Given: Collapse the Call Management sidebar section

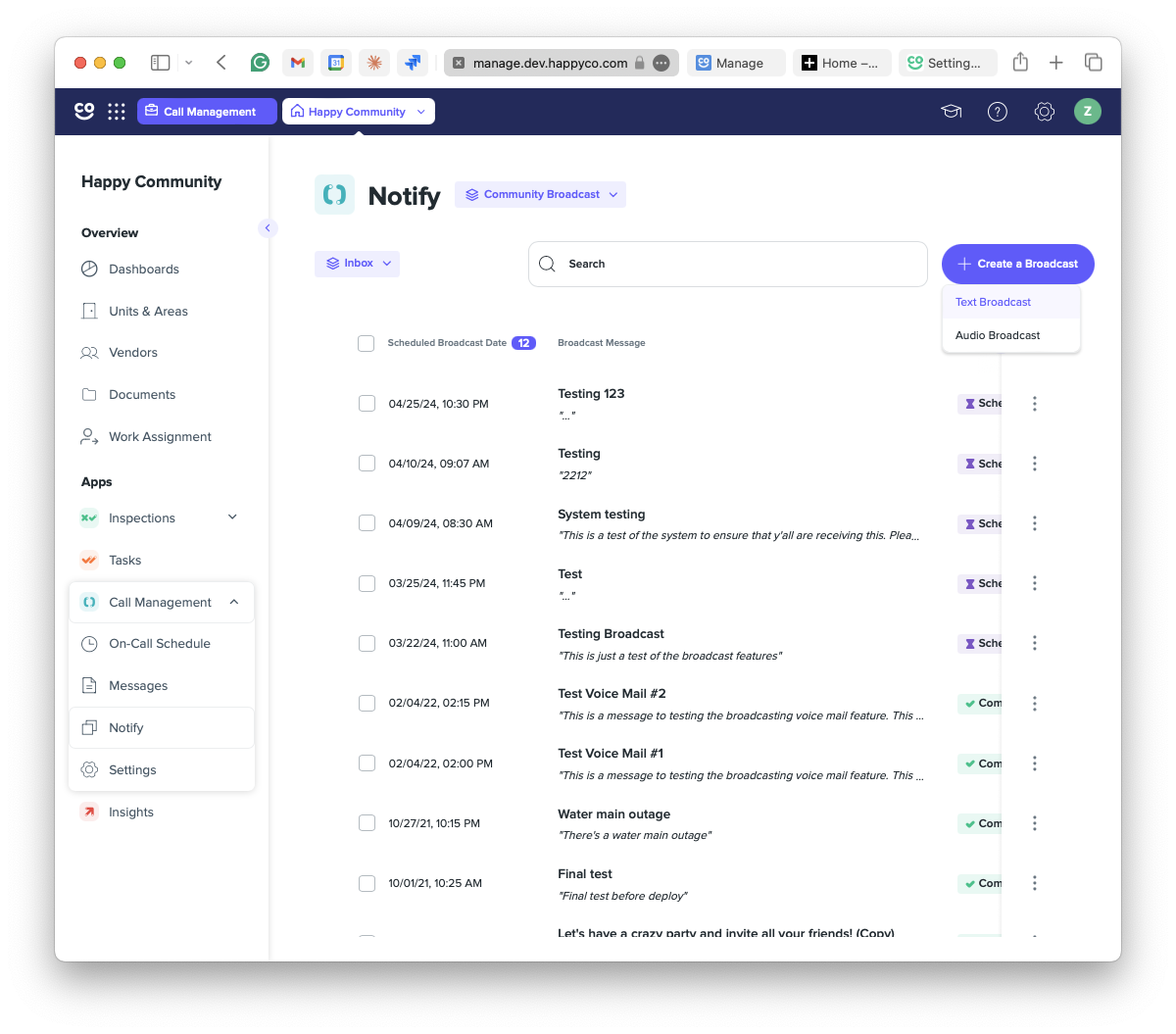Looking at the screenshot, I should tap(233, 603).
